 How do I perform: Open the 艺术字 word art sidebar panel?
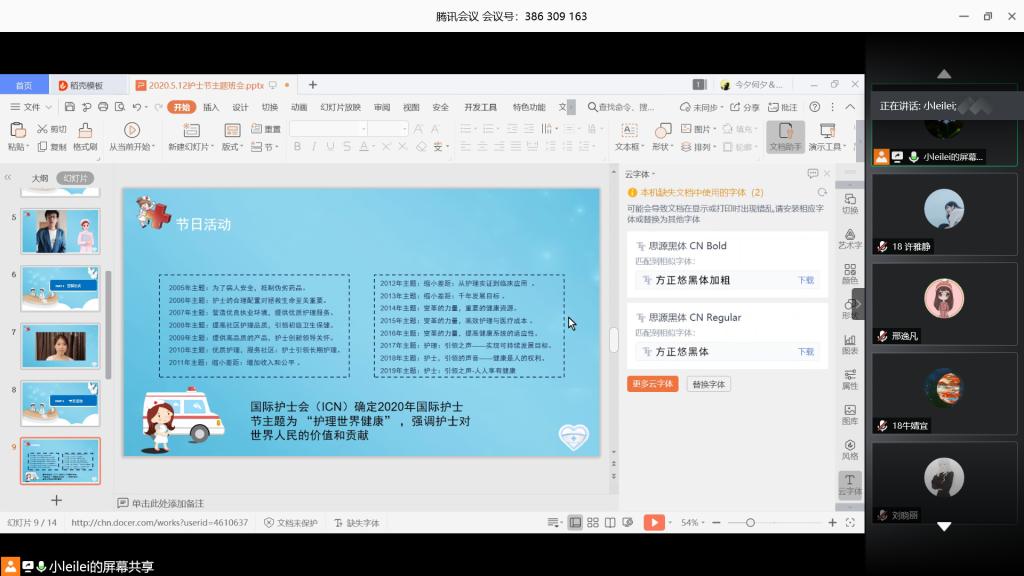pyautogui.click(x=850, y=236)
